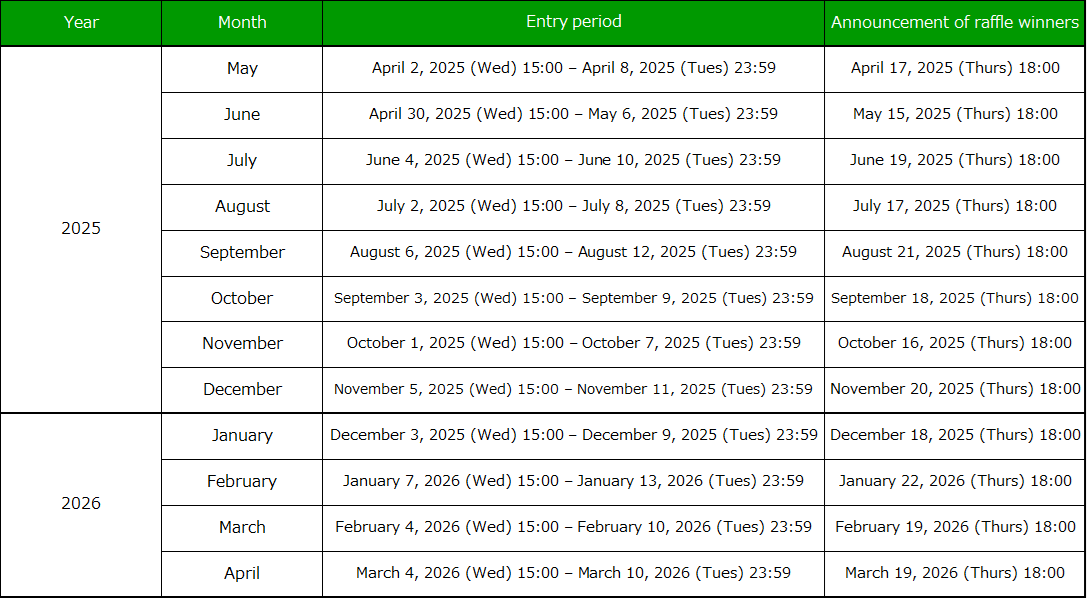Click the May month cell
The image size is (1087, 599).
pos(242,69)
